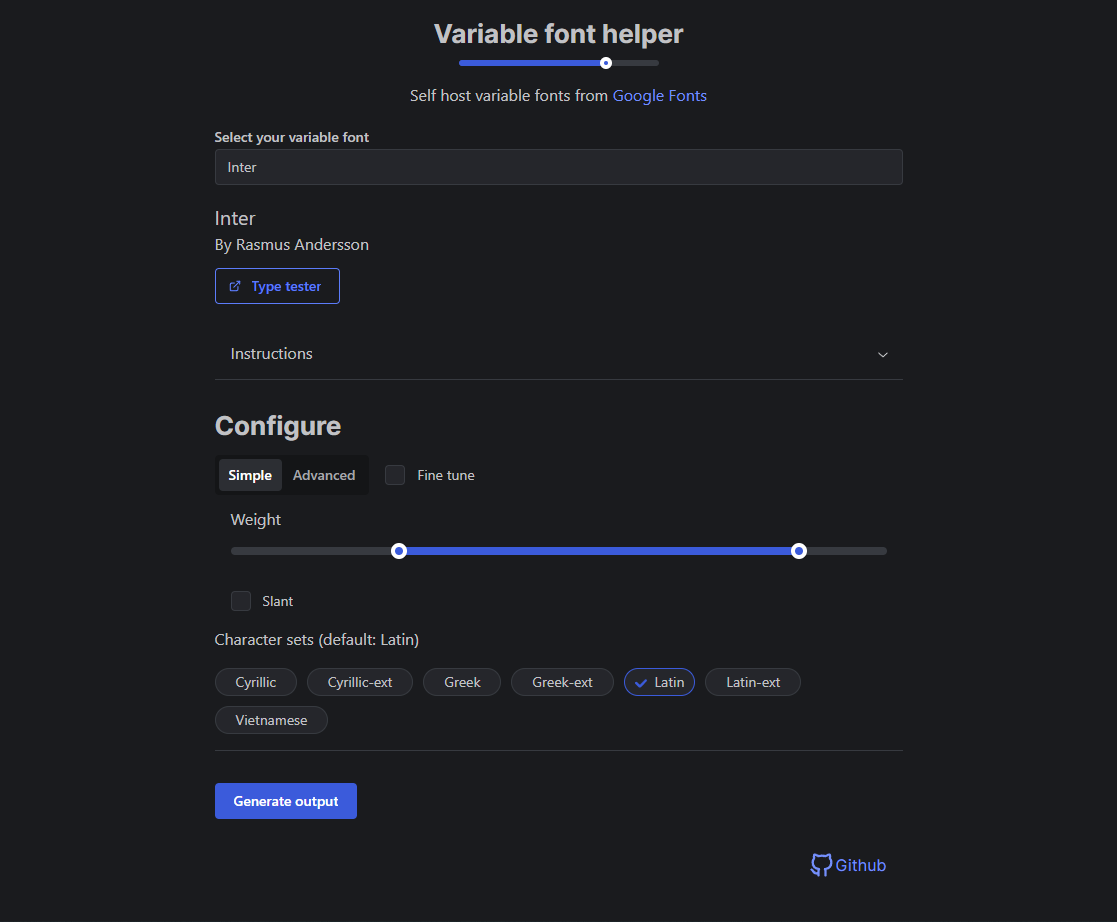Enable the Slant checkbox

point(241,601)
